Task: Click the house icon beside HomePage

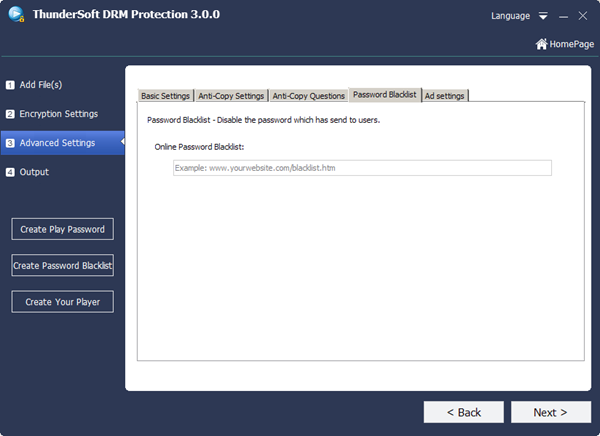Action: click(x=541, y=44)
